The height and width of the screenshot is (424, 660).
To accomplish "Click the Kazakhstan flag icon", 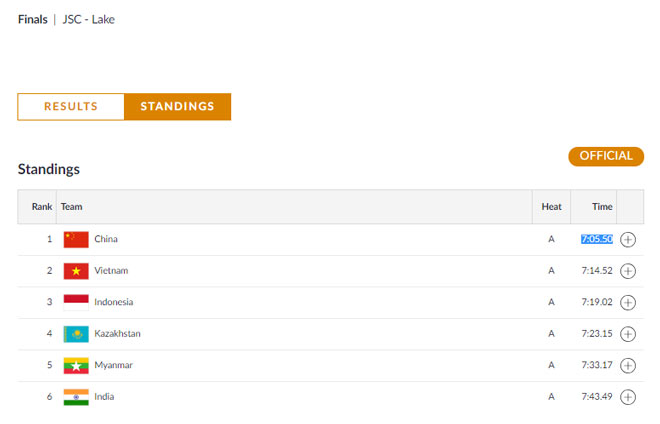I will (76, 334).
